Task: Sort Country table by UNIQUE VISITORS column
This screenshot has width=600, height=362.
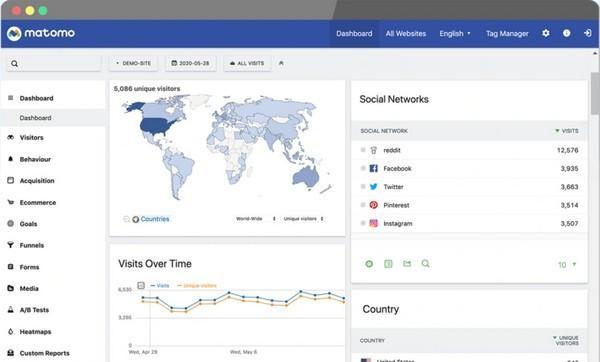Action: point(566,340)
